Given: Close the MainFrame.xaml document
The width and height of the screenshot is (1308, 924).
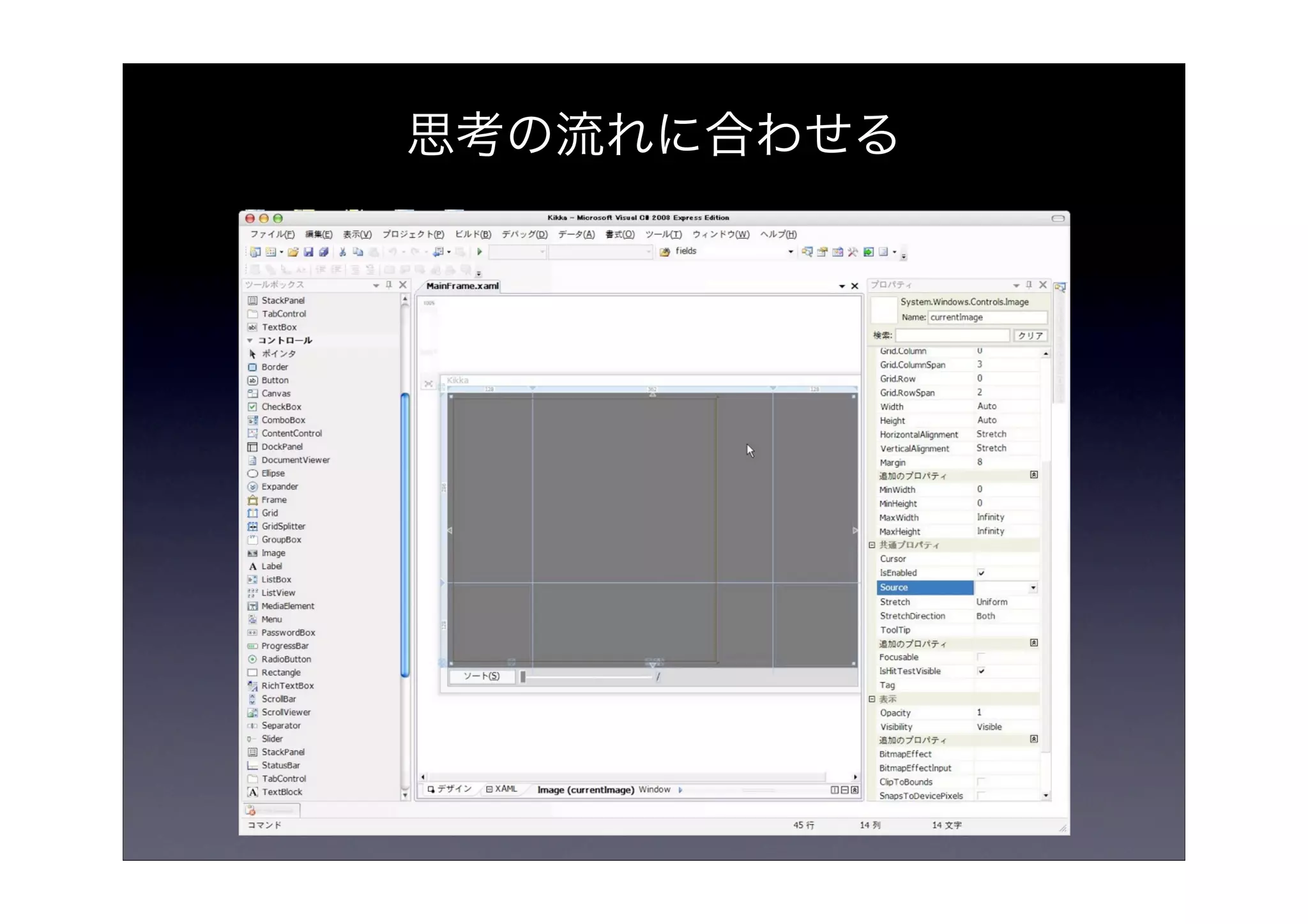Looking at the screenshot, I should coord(855,287).
